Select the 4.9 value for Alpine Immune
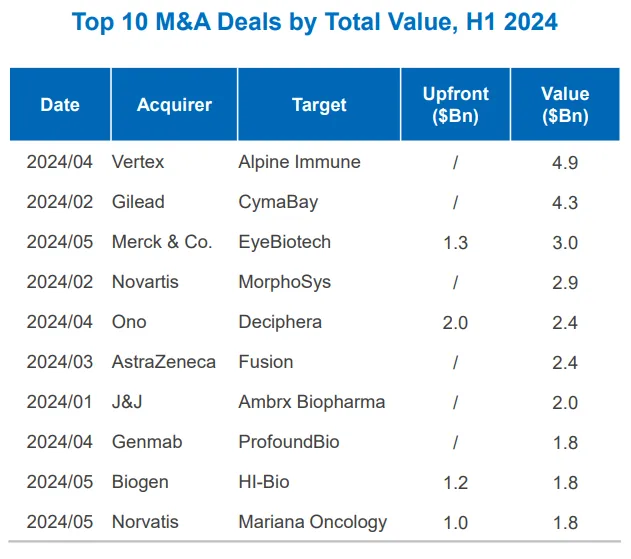The image size is (631, 559). pos(565,162)
